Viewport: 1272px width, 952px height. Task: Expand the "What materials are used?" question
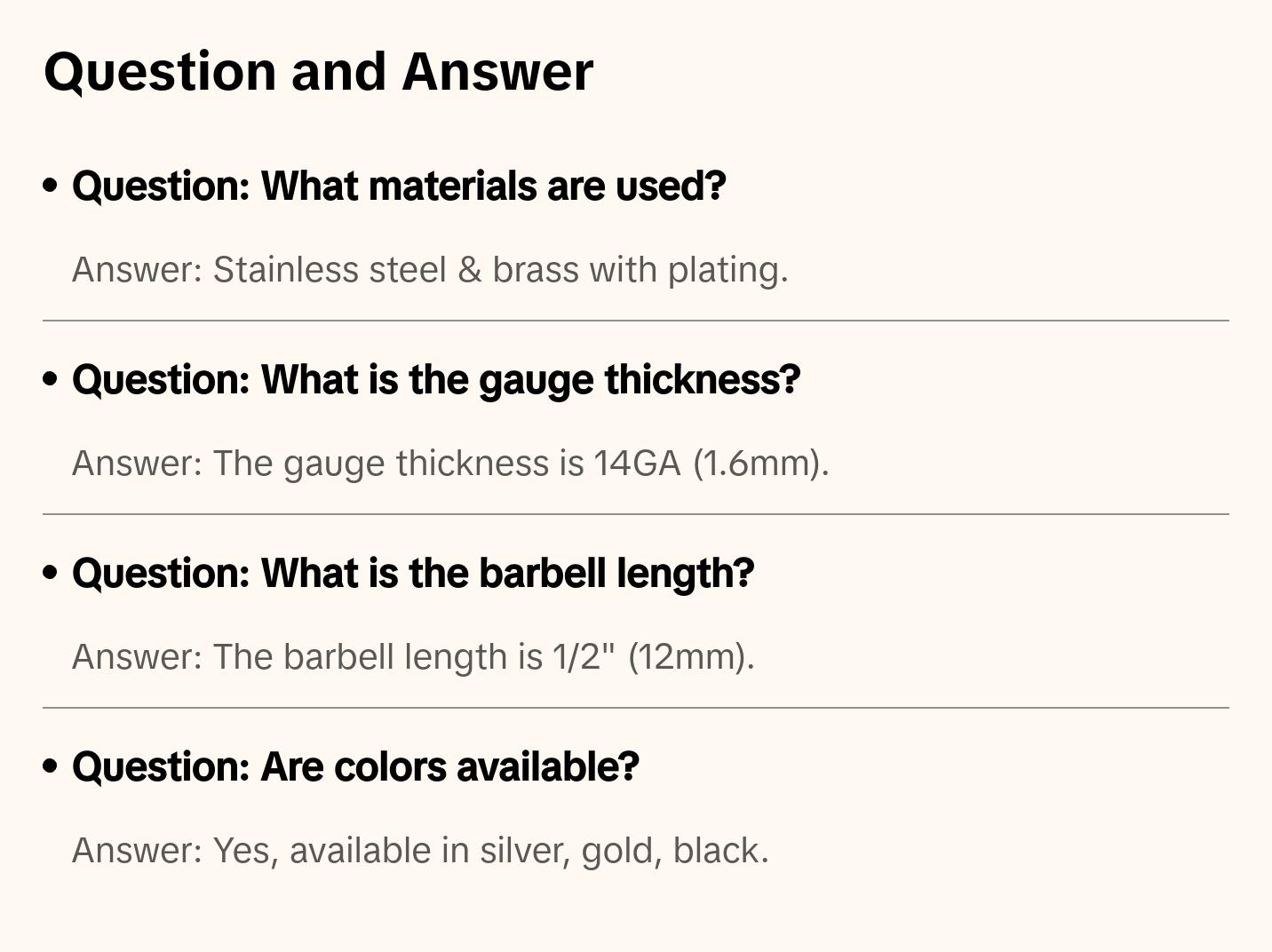coord(399,186)
